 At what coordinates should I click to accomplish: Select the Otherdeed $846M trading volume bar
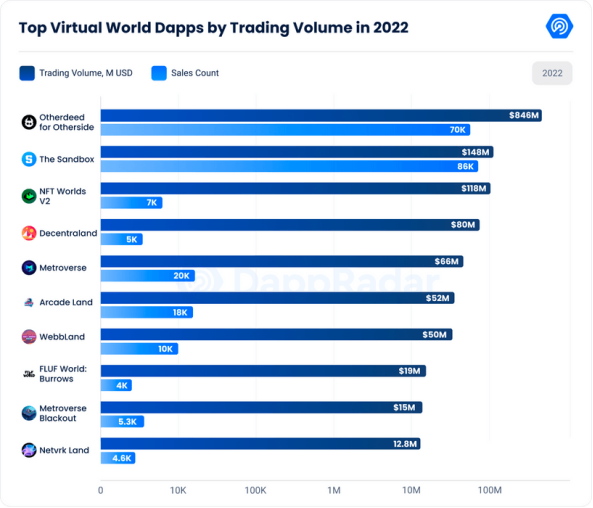321,115
